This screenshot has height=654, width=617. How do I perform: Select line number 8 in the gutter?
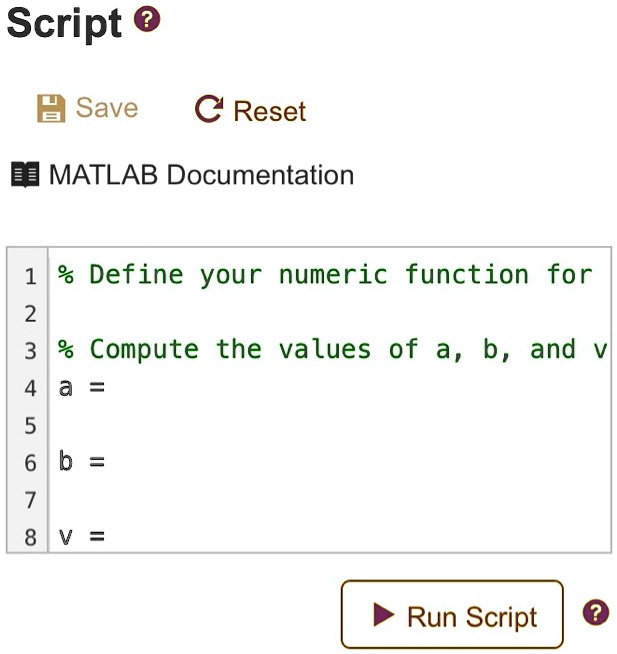[30, 538]
